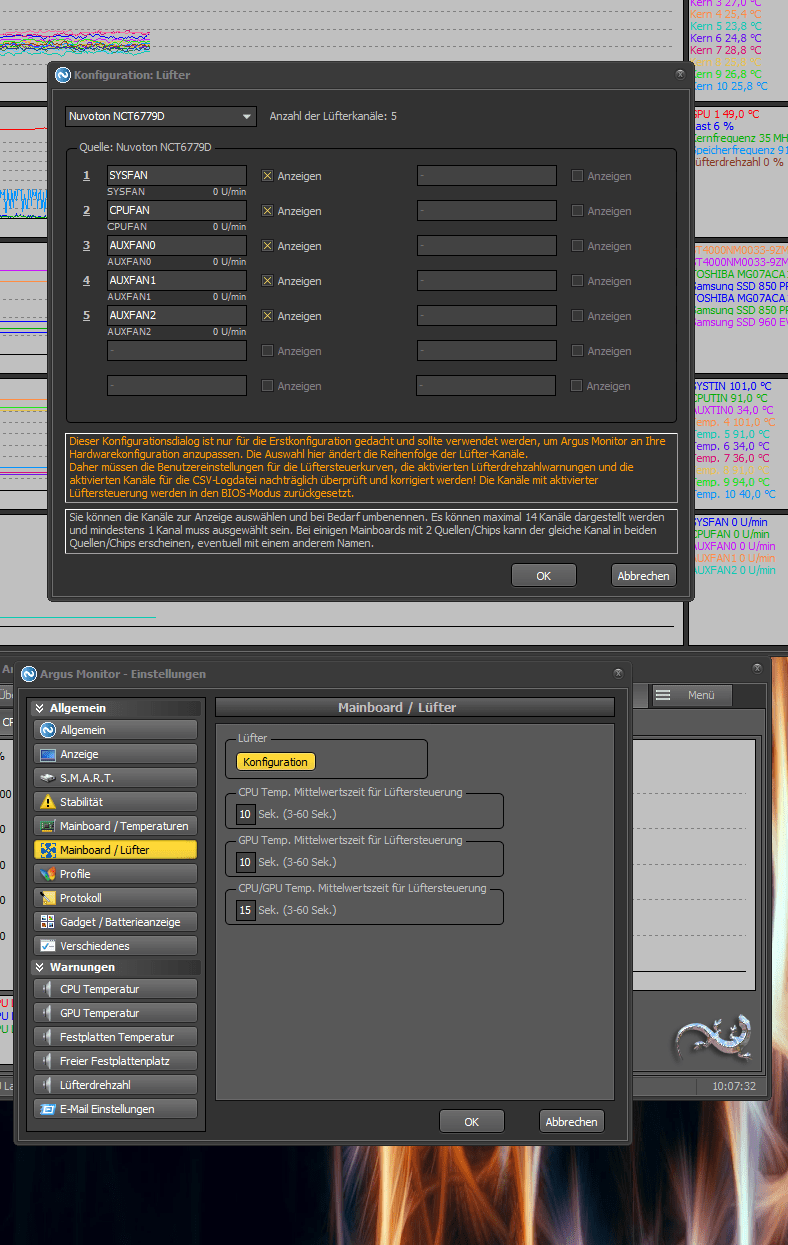
Task: Click legend entry Kern 6 24,8 °C
Action: click(x=726, y=38)
